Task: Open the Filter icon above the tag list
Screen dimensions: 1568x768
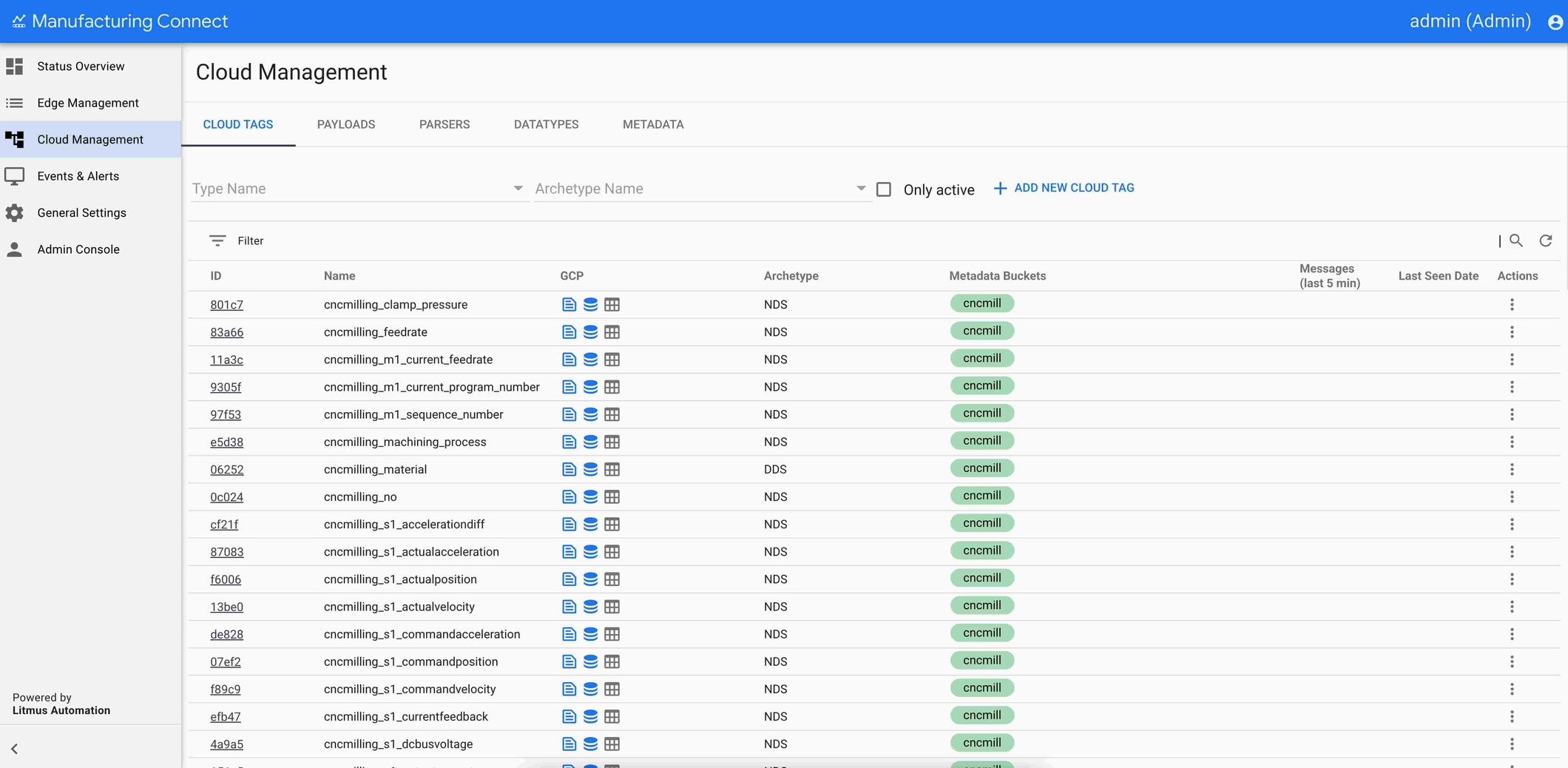Action: (217, 240)
